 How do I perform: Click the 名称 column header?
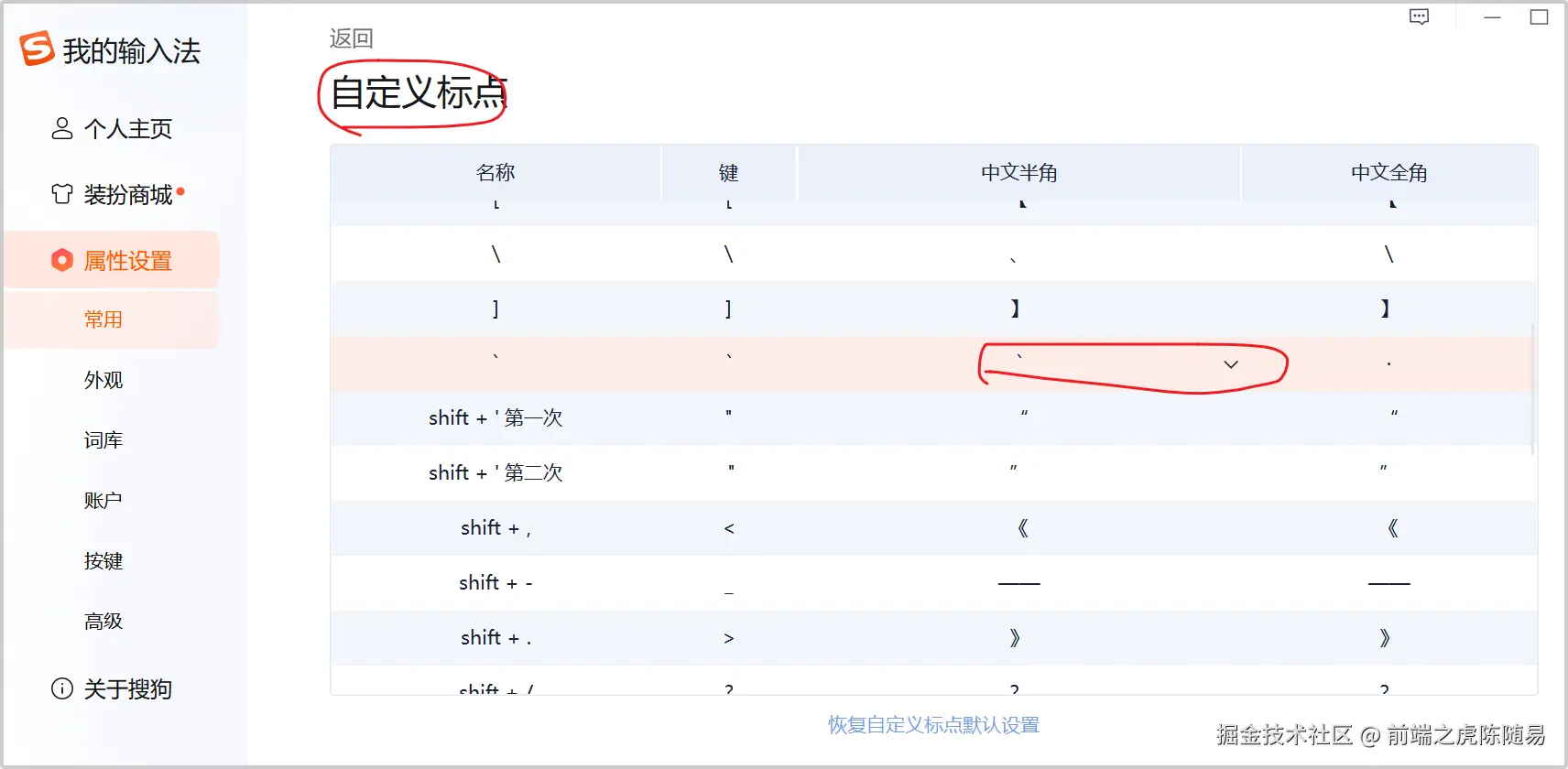point(495,172)
